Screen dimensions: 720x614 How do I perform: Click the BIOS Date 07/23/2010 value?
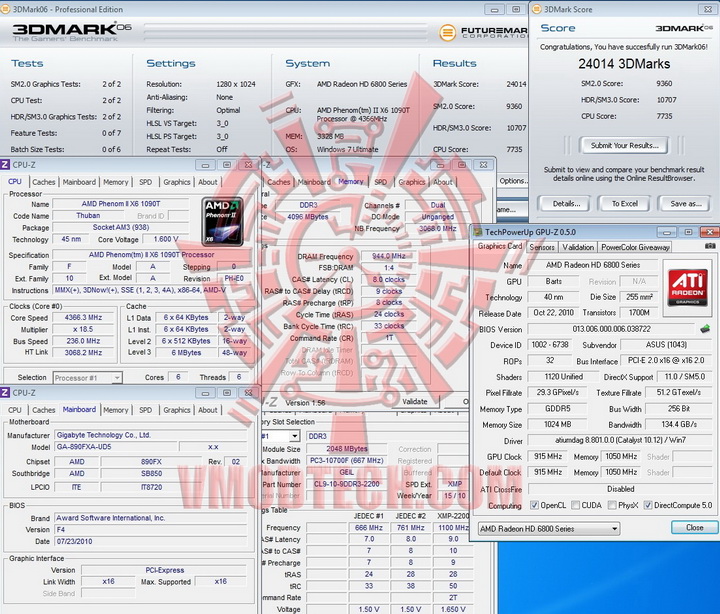(x=151, y=541)
